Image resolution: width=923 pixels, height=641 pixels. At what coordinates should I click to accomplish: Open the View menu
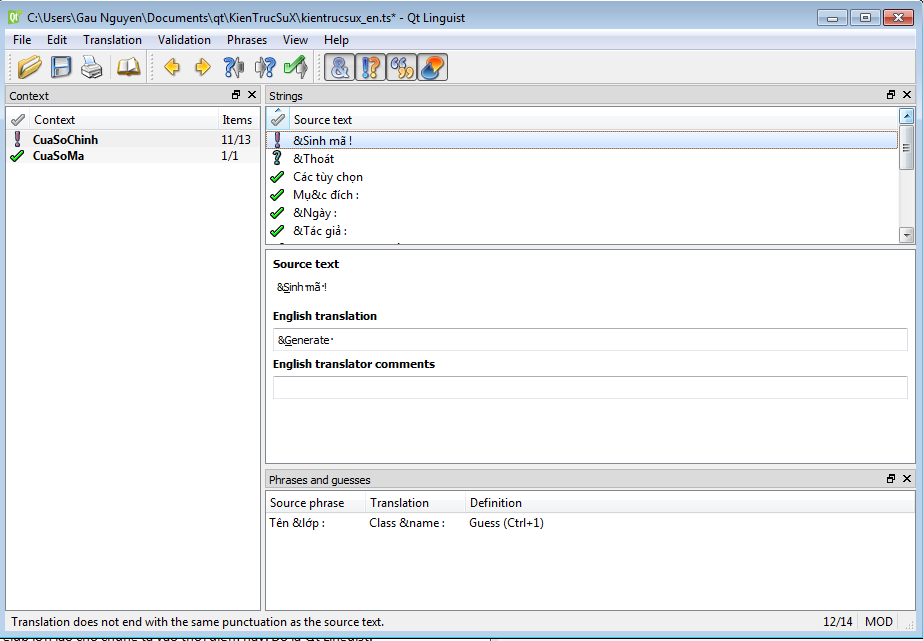295,39
